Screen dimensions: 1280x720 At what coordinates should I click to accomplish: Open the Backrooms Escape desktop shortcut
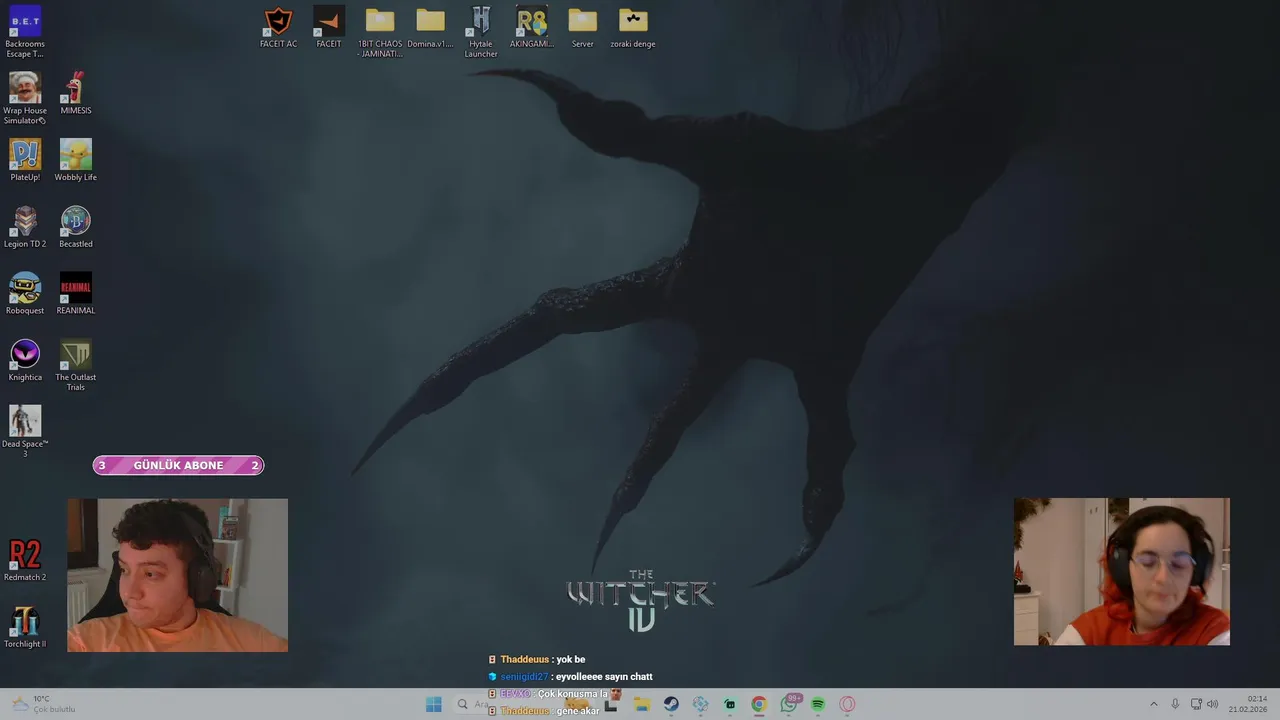[25, 31]
